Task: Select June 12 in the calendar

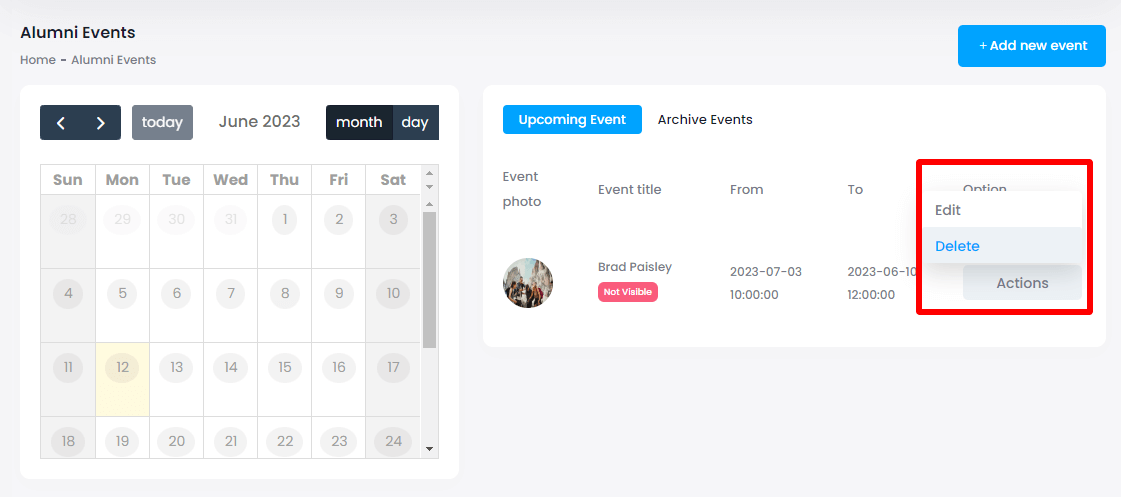Action: (x=122, y=368)
